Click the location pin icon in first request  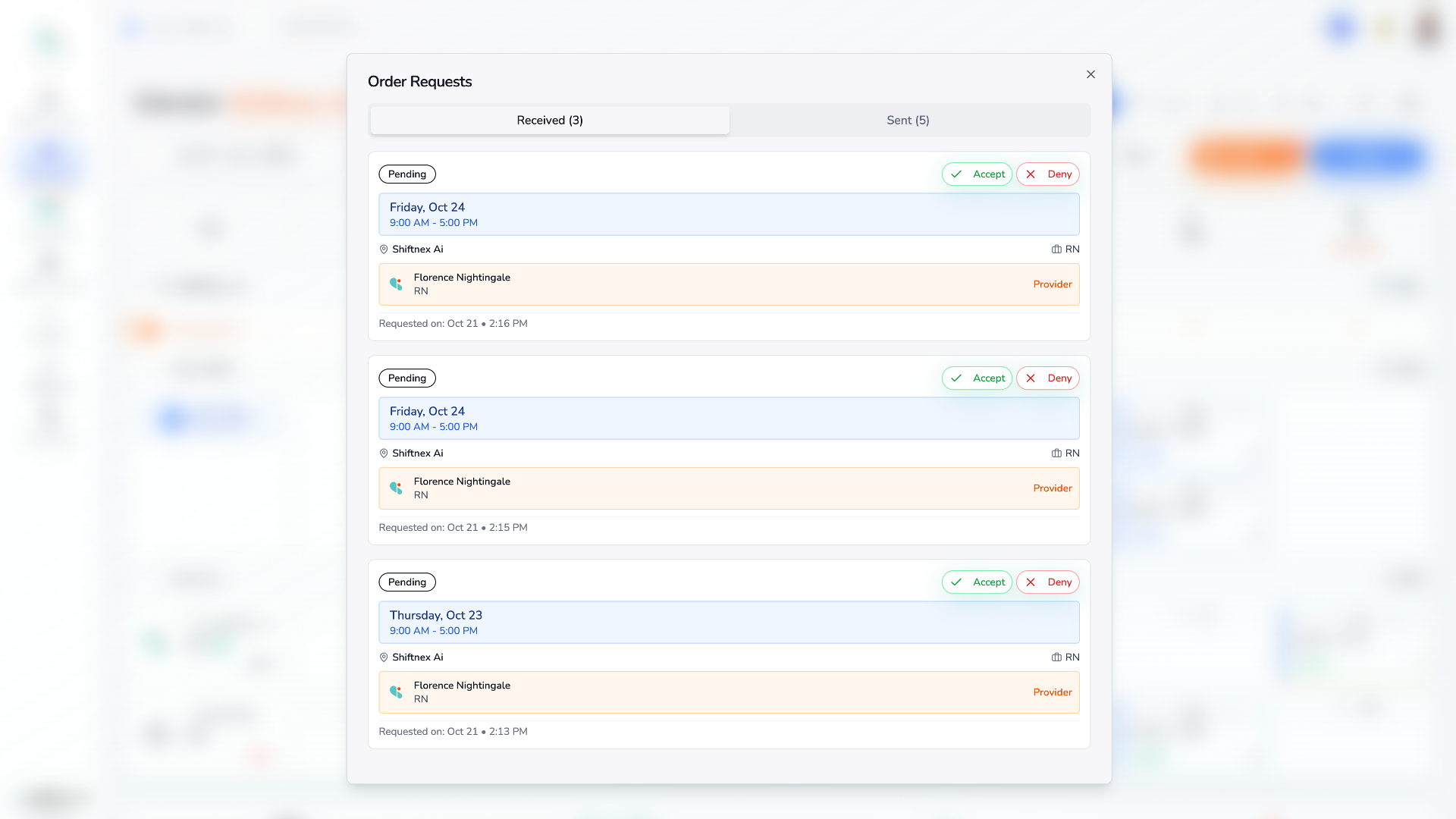point(384,249)
